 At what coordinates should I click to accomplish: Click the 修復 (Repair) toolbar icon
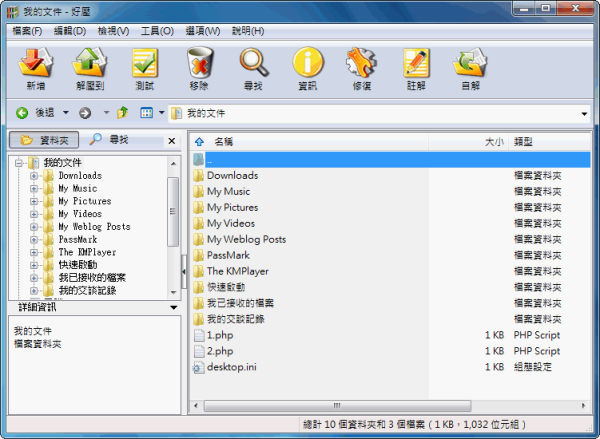(362, 62)
